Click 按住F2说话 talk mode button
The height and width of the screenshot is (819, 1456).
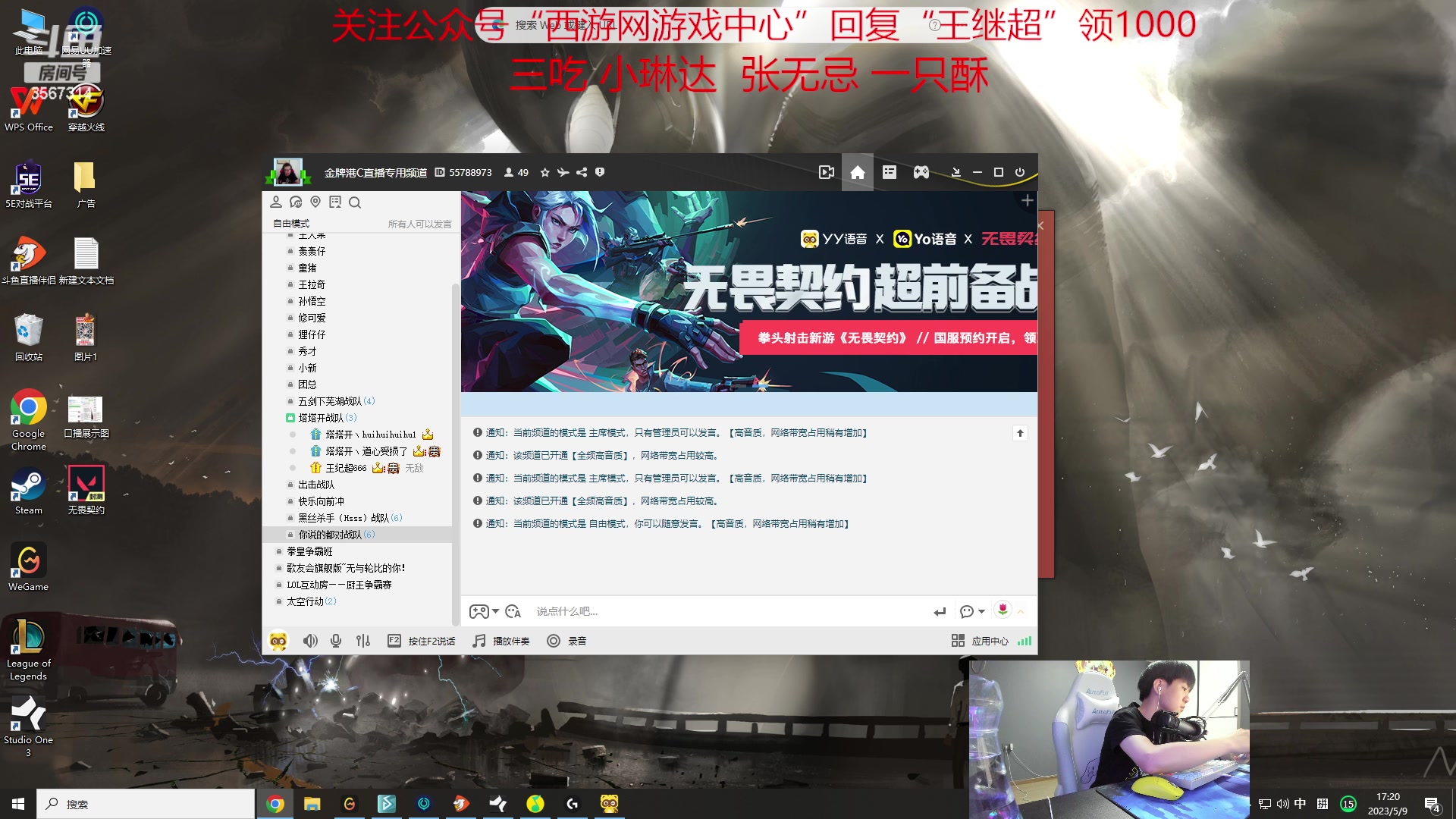coord(422,641)
